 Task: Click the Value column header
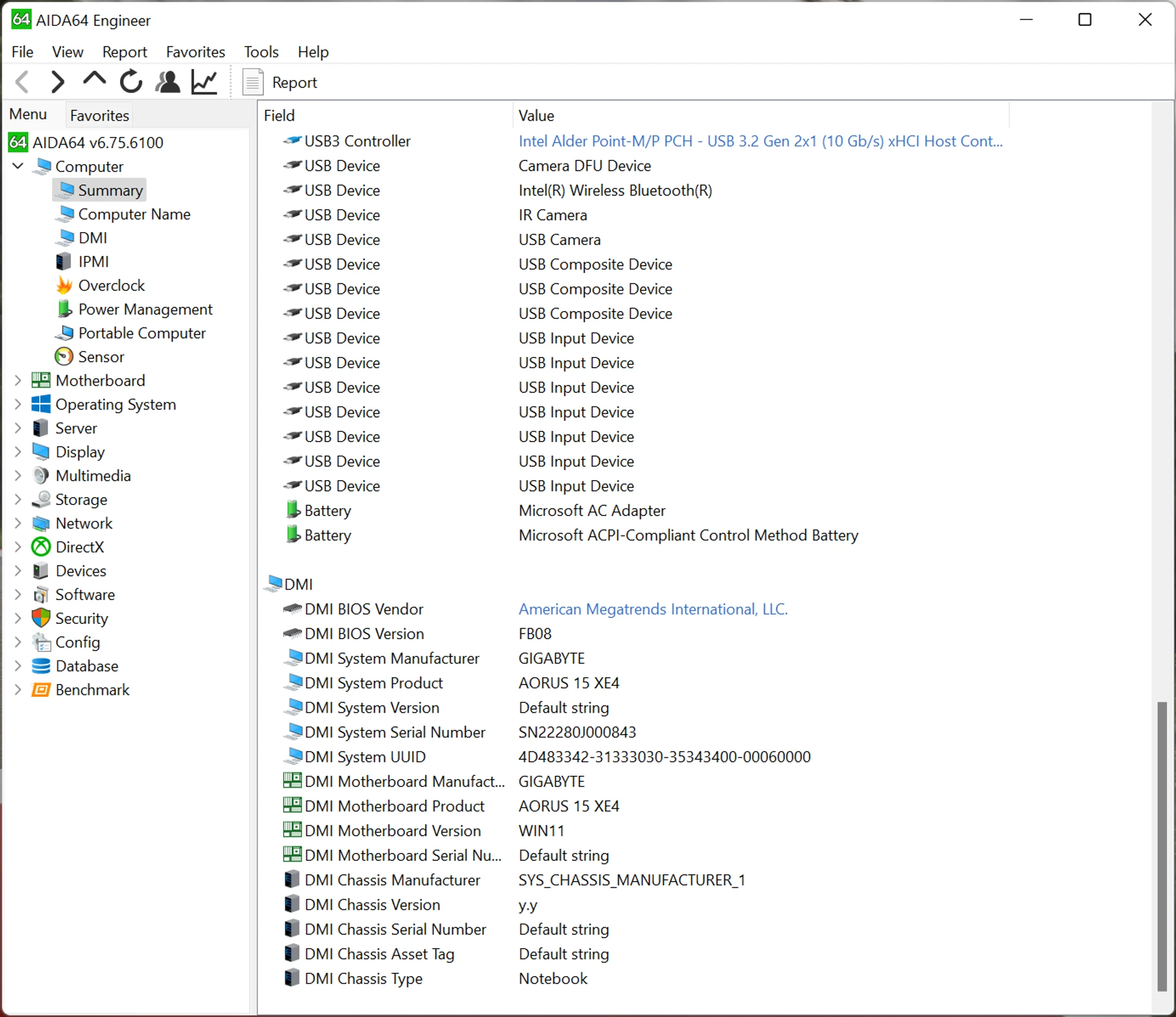click(x=761, y=115)
